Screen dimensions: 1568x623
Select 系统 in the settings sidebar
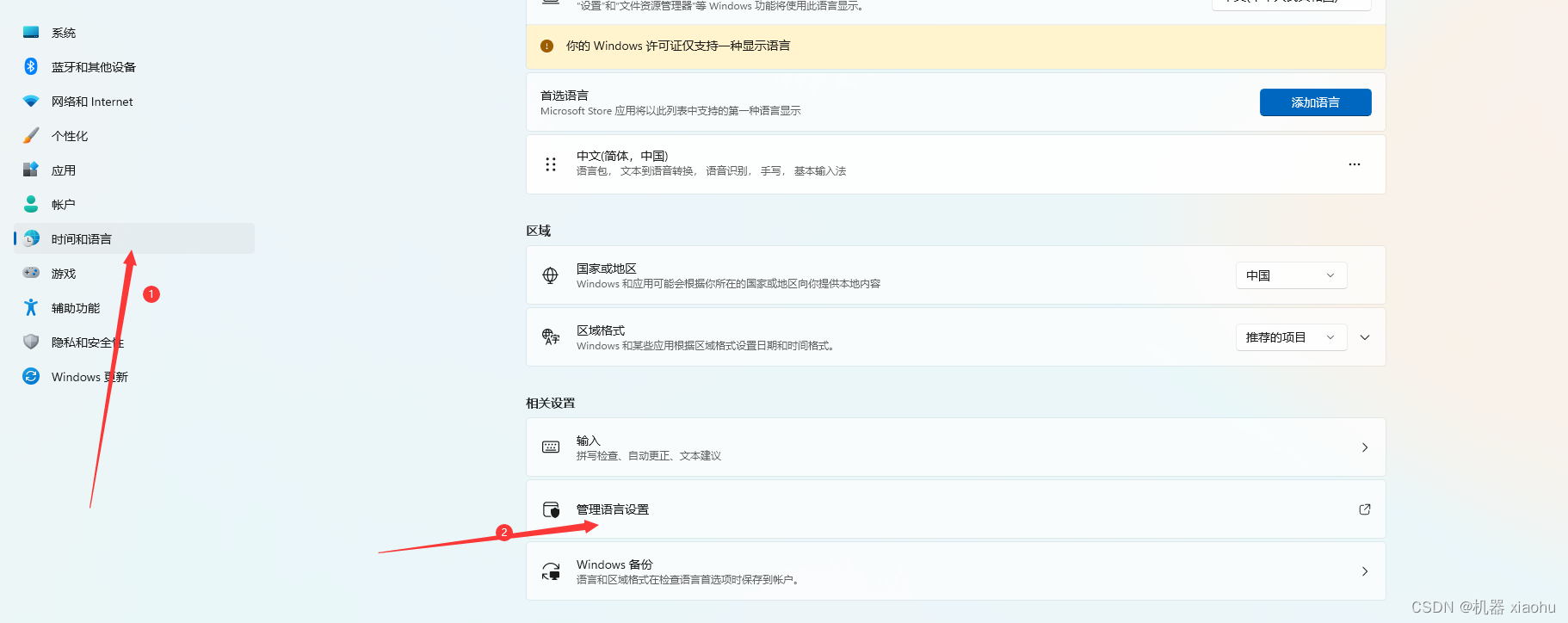tap(134, 32)
